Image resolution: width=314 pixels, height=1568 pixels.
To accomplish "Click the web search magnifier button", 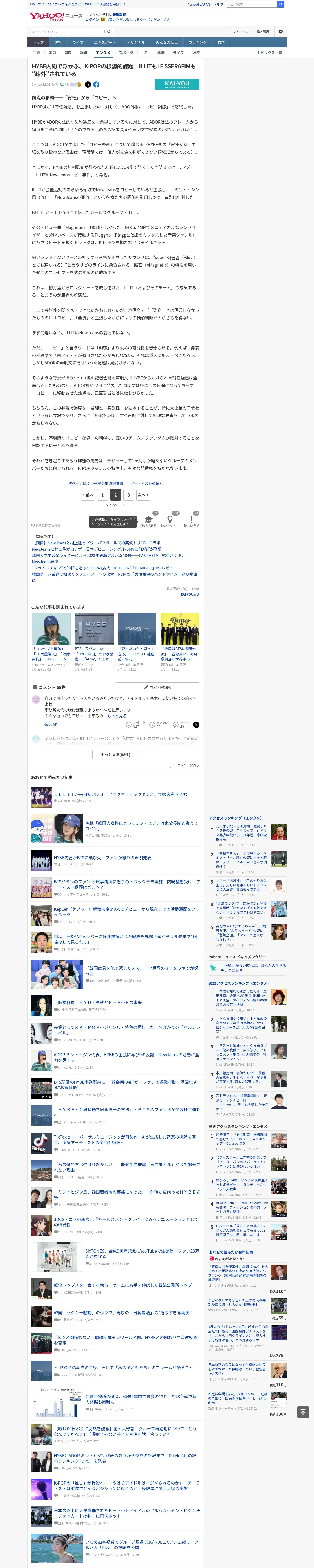I will 281,4.
